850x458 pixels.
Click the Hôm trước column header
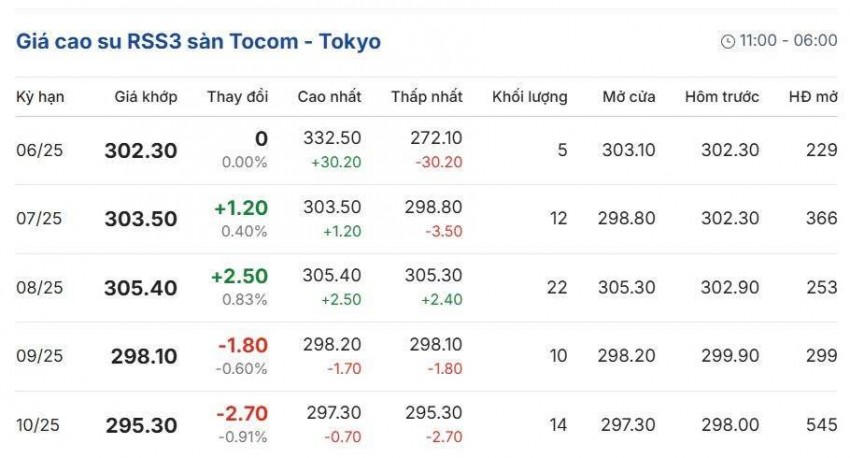(x=722, y=97)
